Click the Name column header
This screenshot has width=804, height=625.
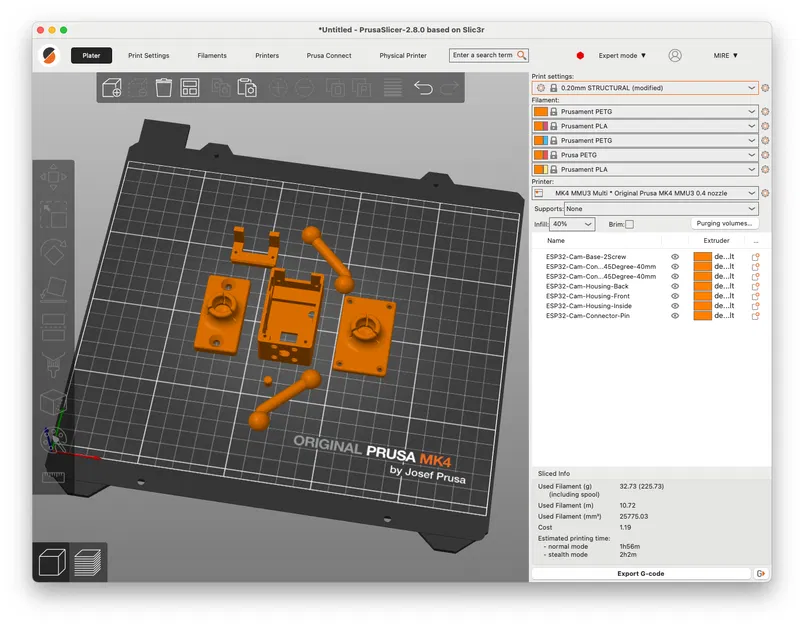click(x=556, y=240)
